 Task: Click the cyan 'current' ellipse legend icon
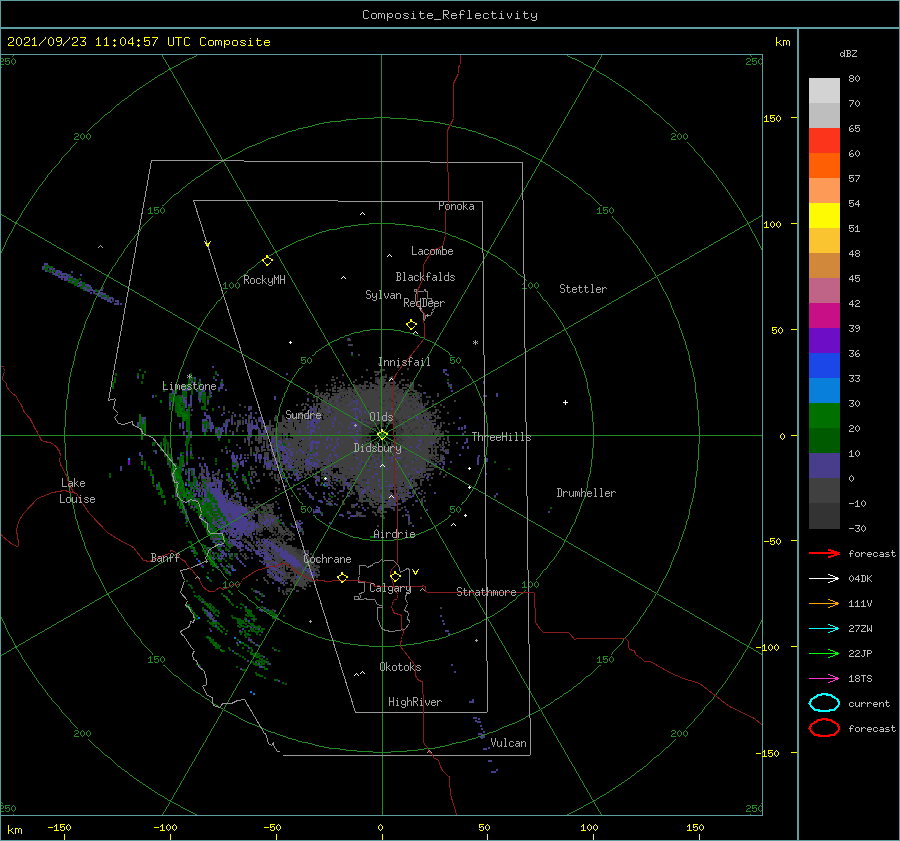click(x=824, y=703)
